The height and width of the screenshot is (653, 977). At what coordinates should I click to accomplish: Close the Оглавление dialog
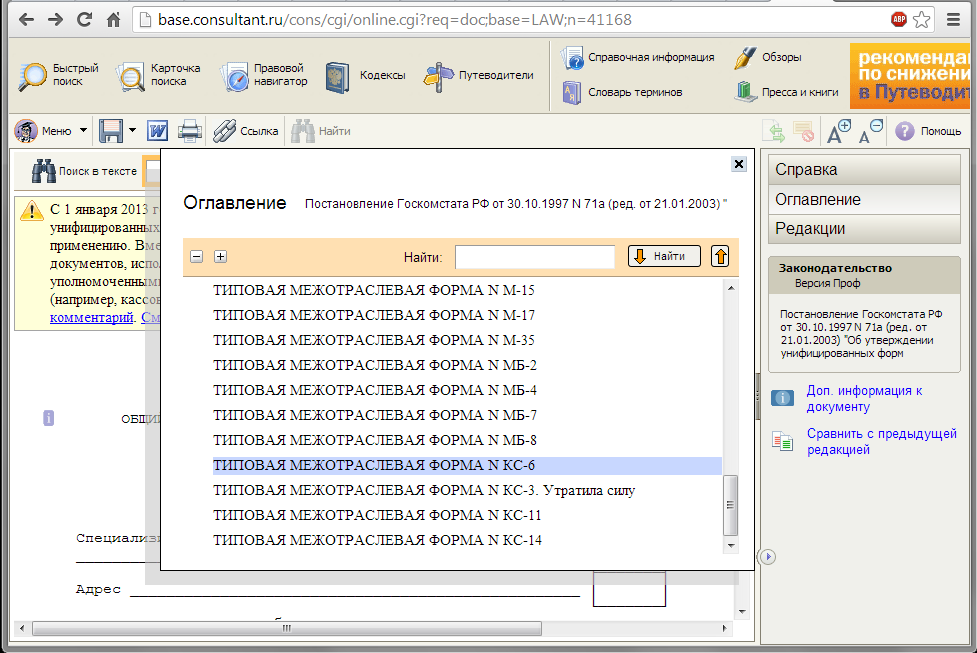point(738,164)
